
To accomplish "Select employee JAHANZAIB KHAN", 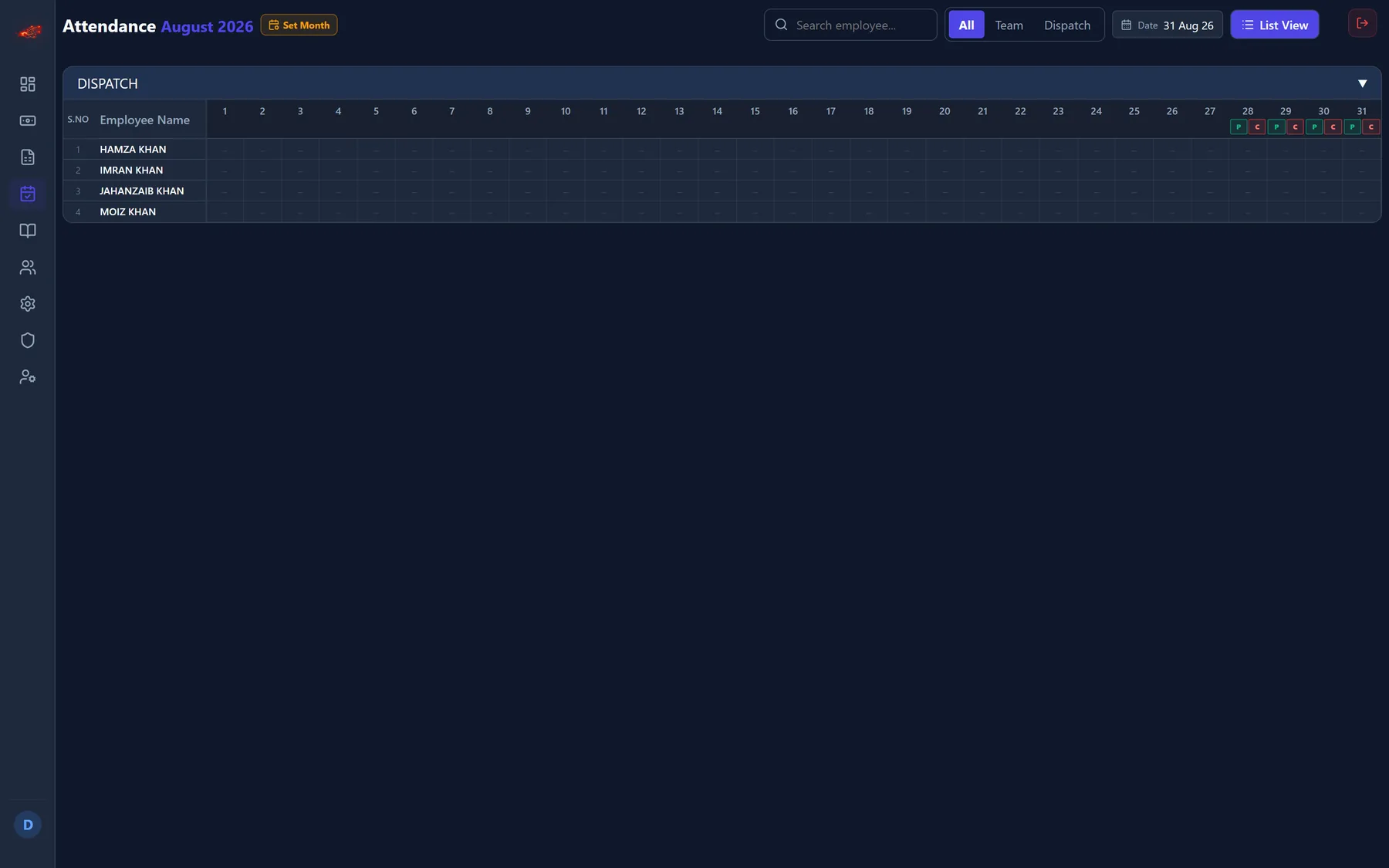I will click(142, 191).
